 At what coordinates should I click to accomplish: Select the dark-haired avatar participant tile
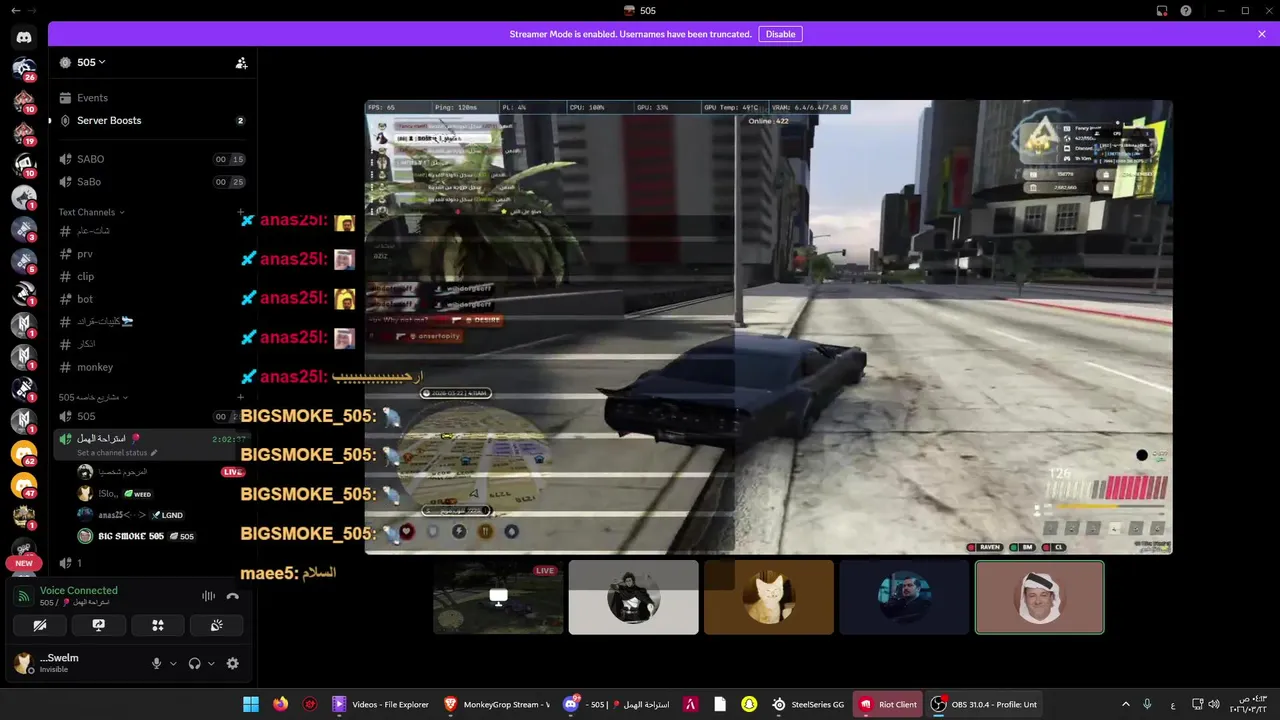[x=633, y=597]
